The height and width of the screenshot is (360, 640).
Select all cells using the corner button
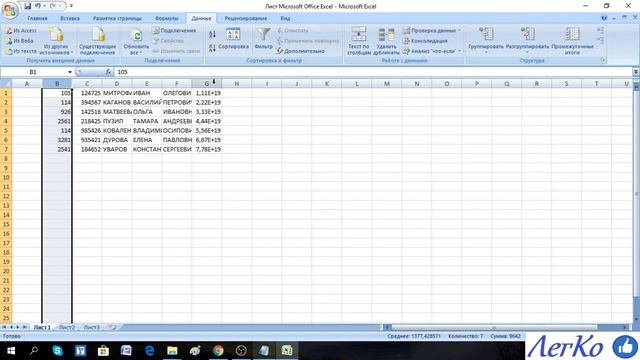pos(6,84)
